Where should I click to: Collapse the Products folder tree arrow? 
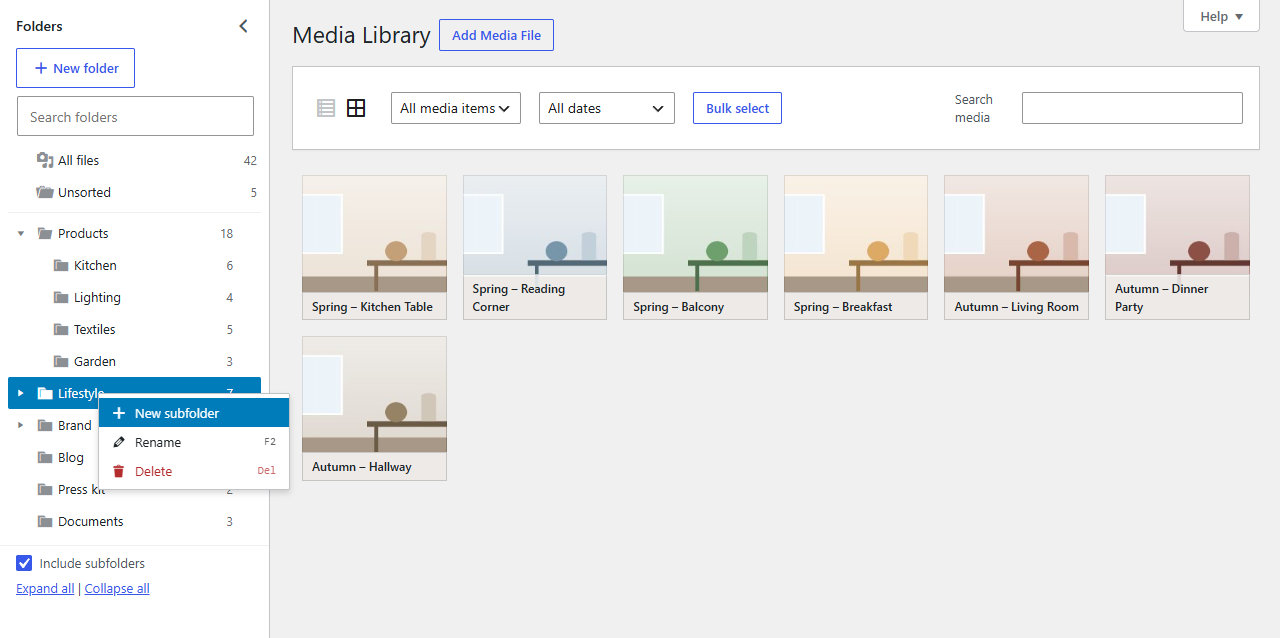pos(21,234)
